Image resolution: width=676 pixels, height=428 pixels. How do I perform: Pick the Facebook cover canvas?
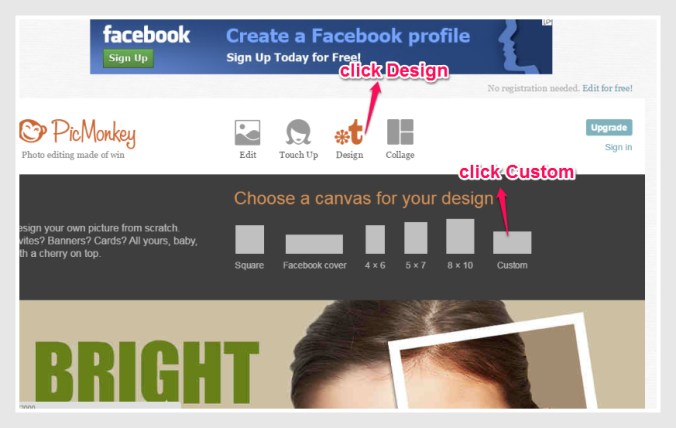coord(314,244)
